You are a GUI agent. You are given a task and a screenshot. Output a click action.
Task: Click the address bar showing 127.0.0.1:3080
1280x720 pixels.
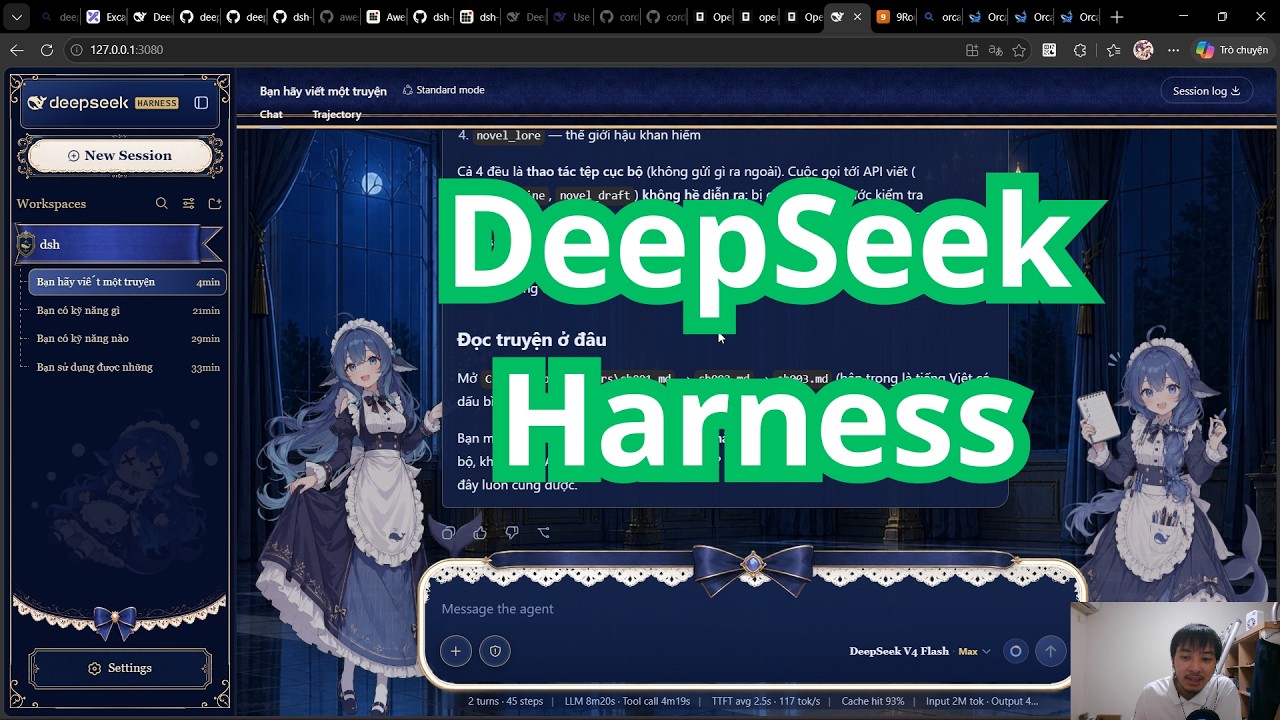(510, 50)
